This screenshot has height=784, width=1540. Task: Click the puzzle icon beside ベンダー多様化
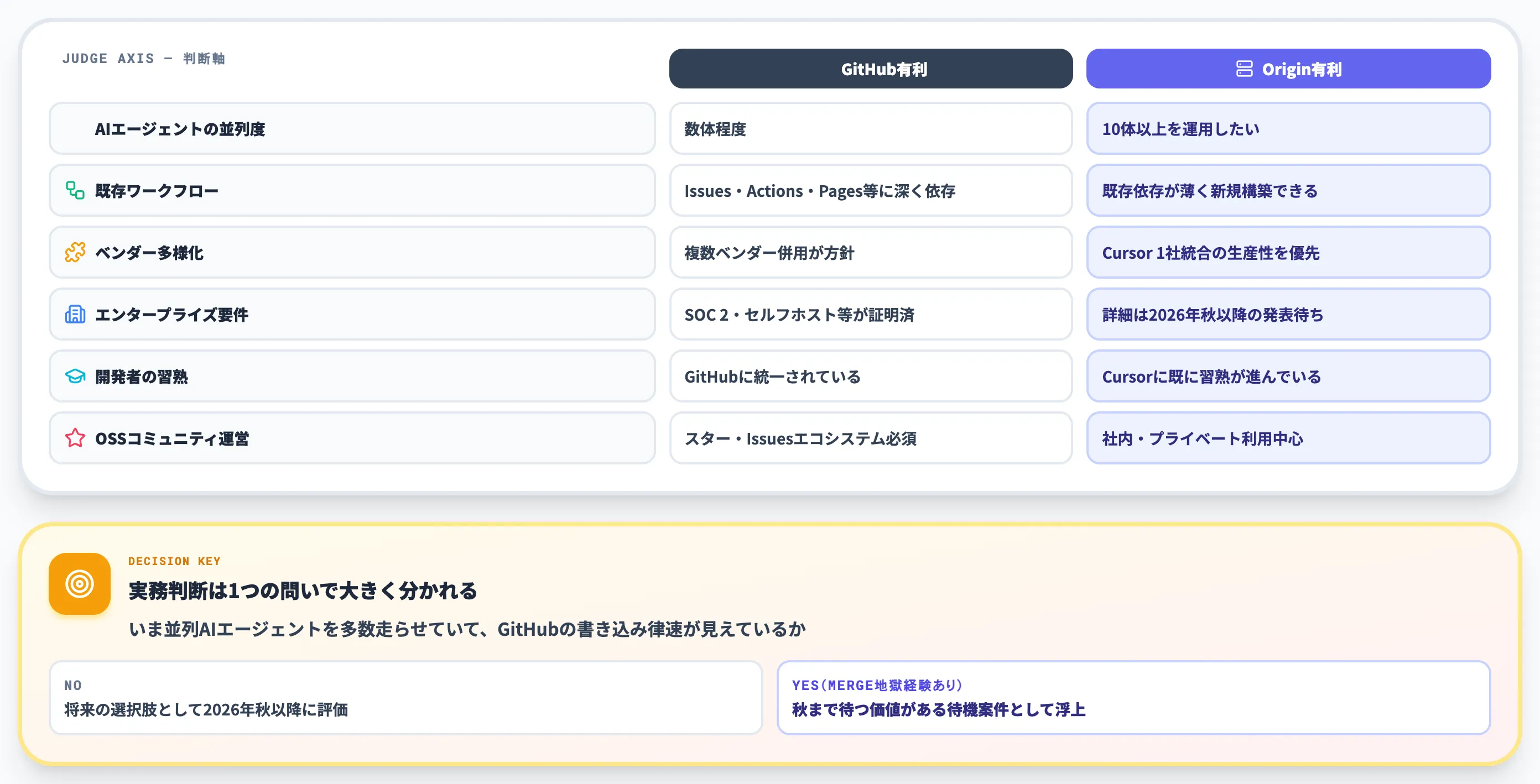[x=75, y=252]
